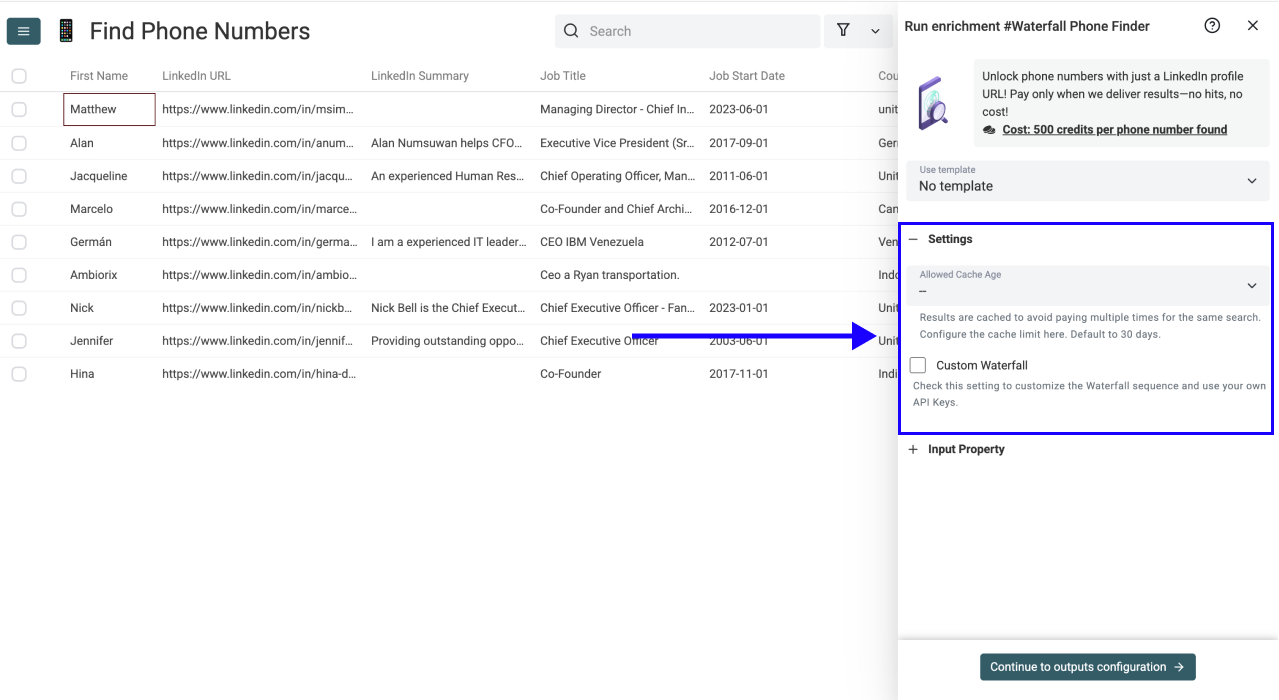Open the cost 500 credits link
1279x700 pixels.
click(1114, 130)
